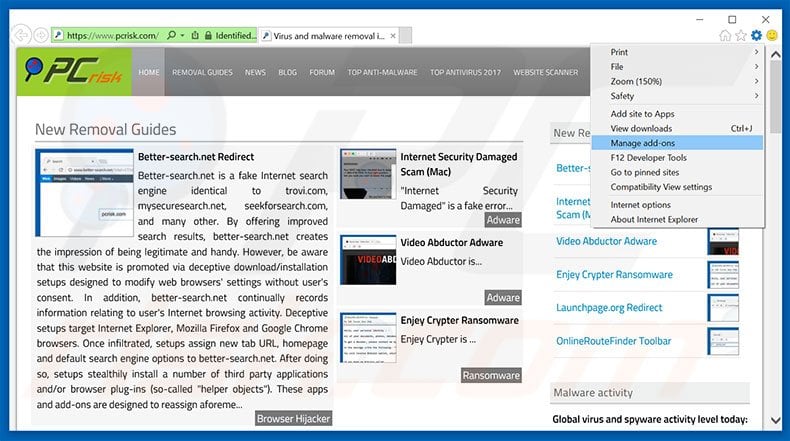
Task: Click Adware tag under Video Abductor
Action: [x=503, y=297]
